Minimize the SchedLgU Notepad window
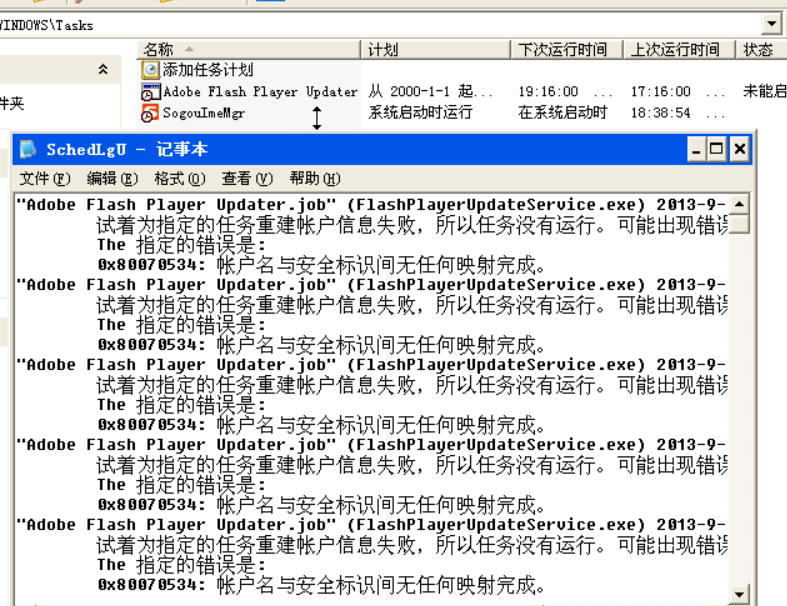The height and width of the screenshot is (606, 787). (x=696, y=149)
